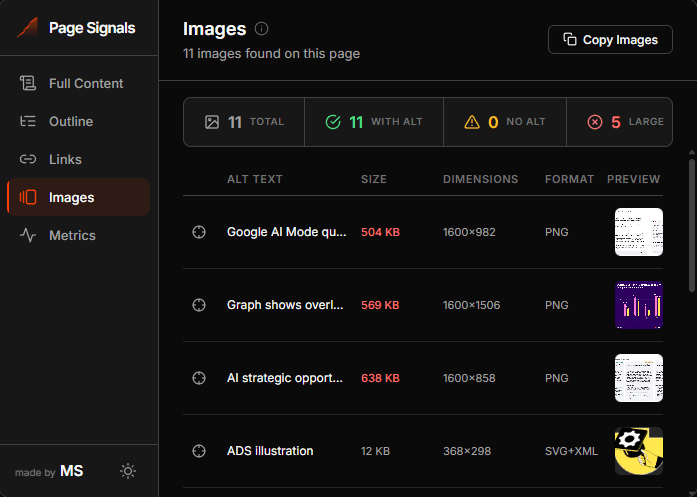Viewport: 697px width, 497px height.
Task: Open the purple graph preview thumbnail
Action: point(639,305)
